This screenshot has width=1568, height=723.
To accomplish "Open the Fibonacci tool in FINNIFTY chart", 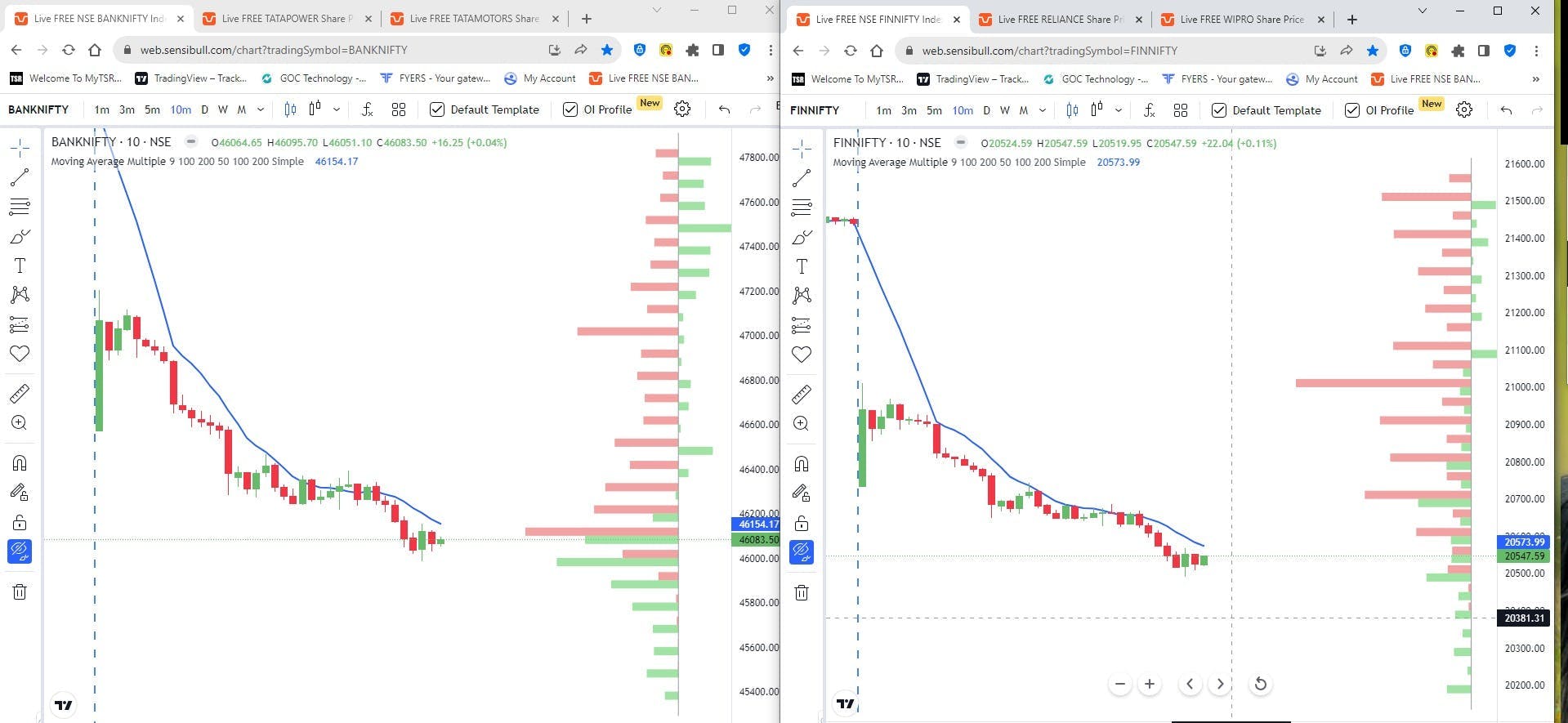I will pos(802,207).
